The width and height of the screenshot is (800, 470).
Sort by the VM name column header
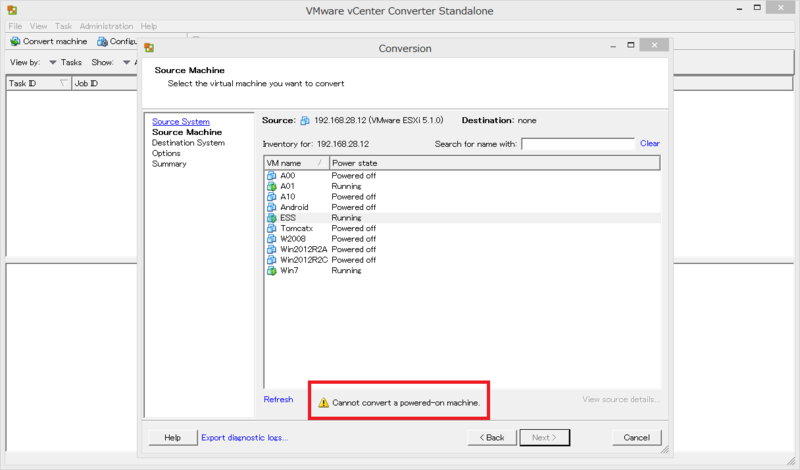click(296, 163)
